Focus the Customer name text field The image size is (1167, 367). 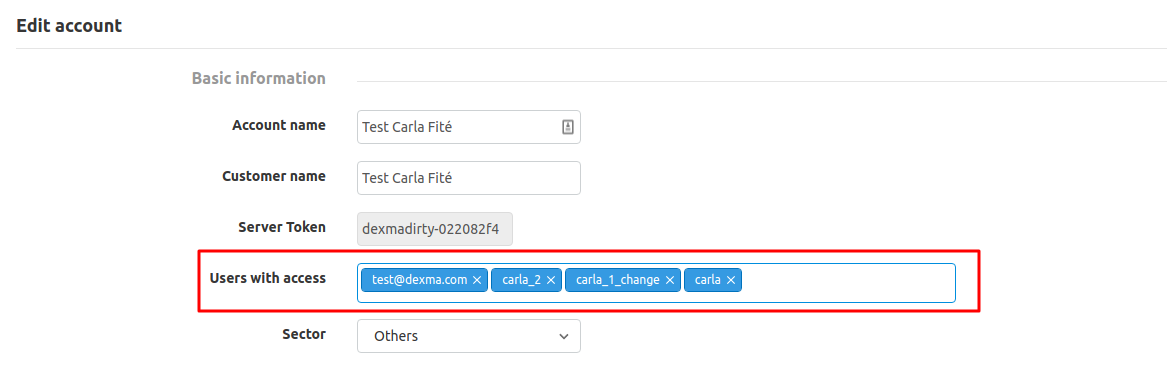click(469, 178)
